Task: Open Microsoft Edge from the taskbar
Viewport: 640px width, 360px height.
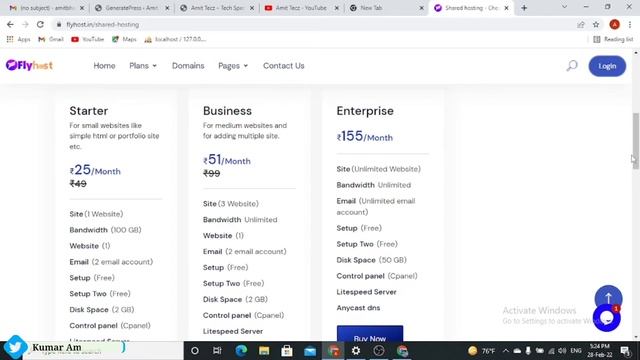Action: tap(241, 351)
